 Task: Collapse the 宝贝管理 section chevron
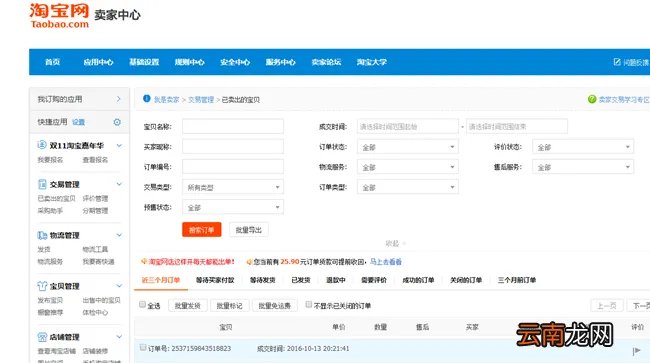119,286
